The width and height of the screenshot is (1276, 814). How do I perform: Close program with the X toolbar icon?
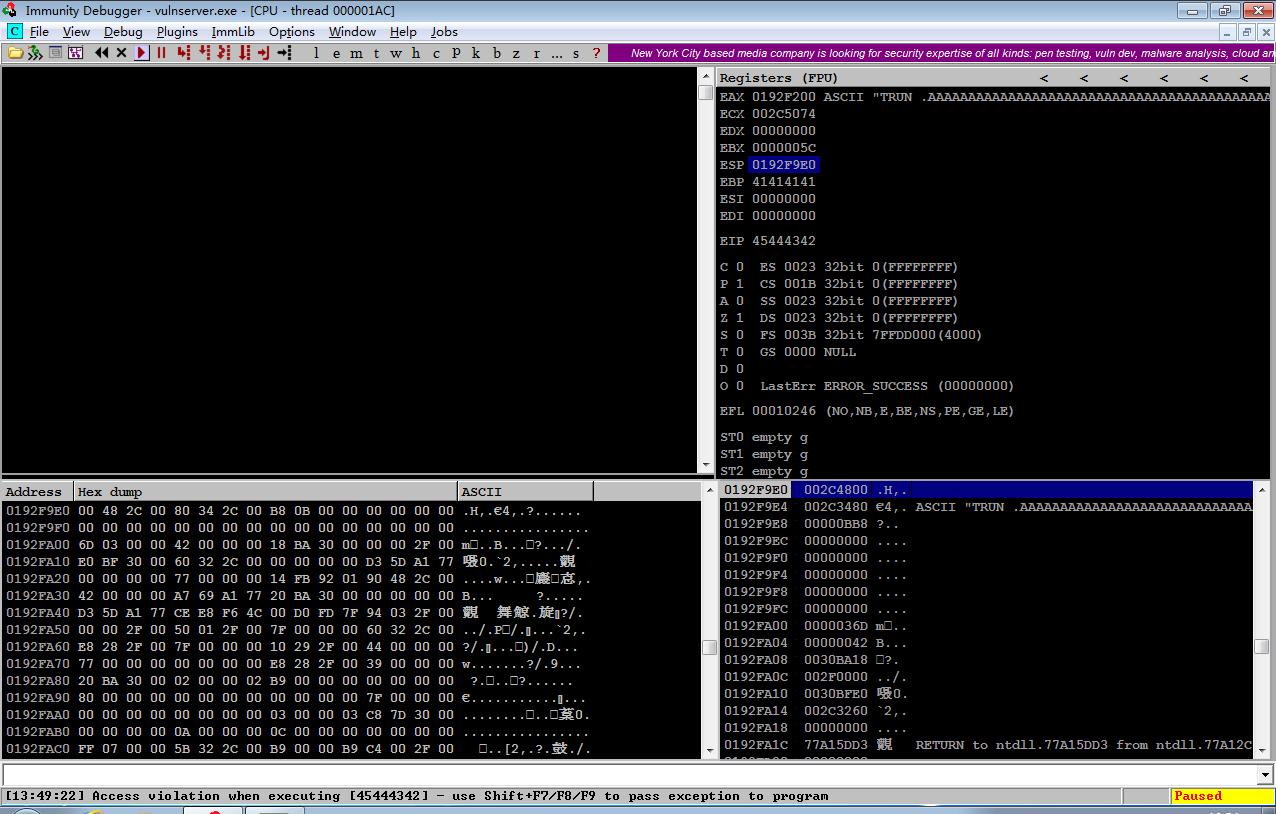coord(121,53)
